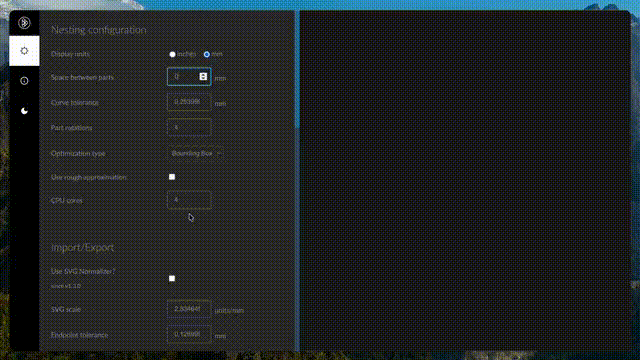The image size is (640, 360).
Task: Click the CPU cores input field
Action: click(189, 200)
